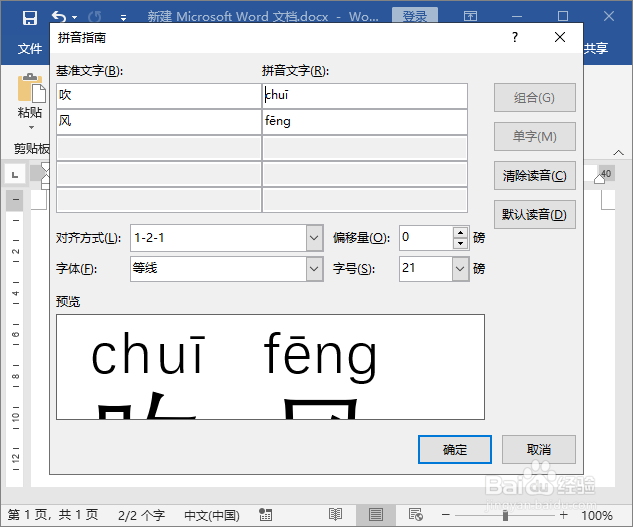Open the 字体 font dropdown
The image size is (633, 527).
tap(314, 269)
